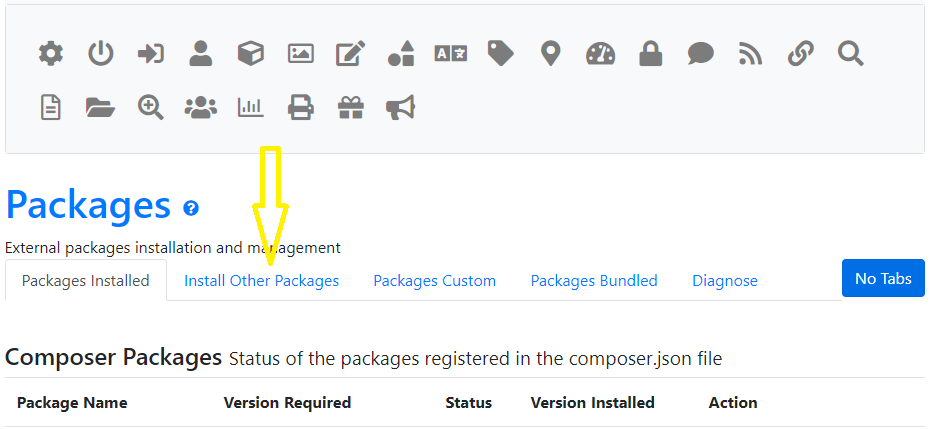This screenshot has width=931, height=429.
Task: Go to the Diagnose tab
Action: 725,281
